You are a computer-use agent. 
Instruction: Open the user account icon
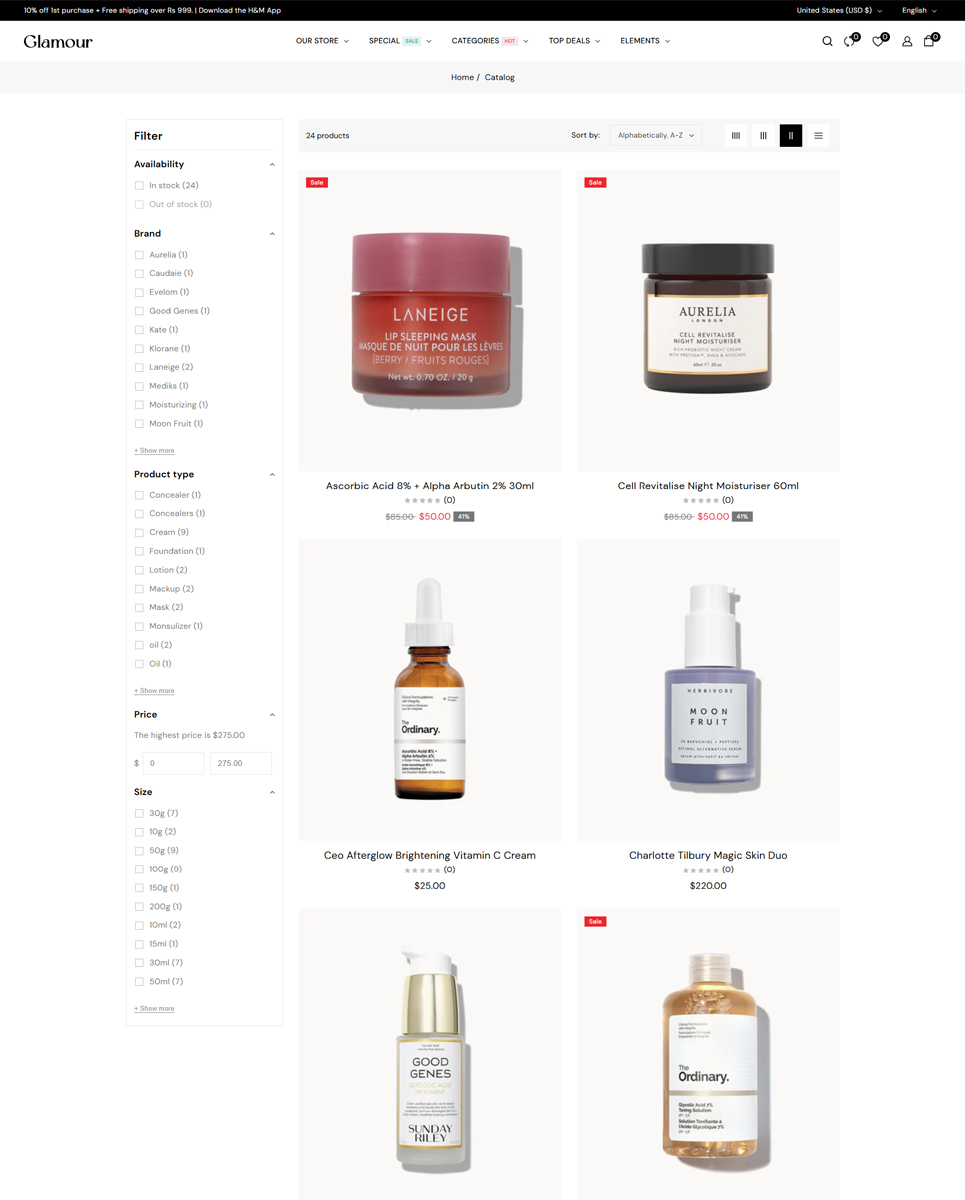(x=907, y=41)
